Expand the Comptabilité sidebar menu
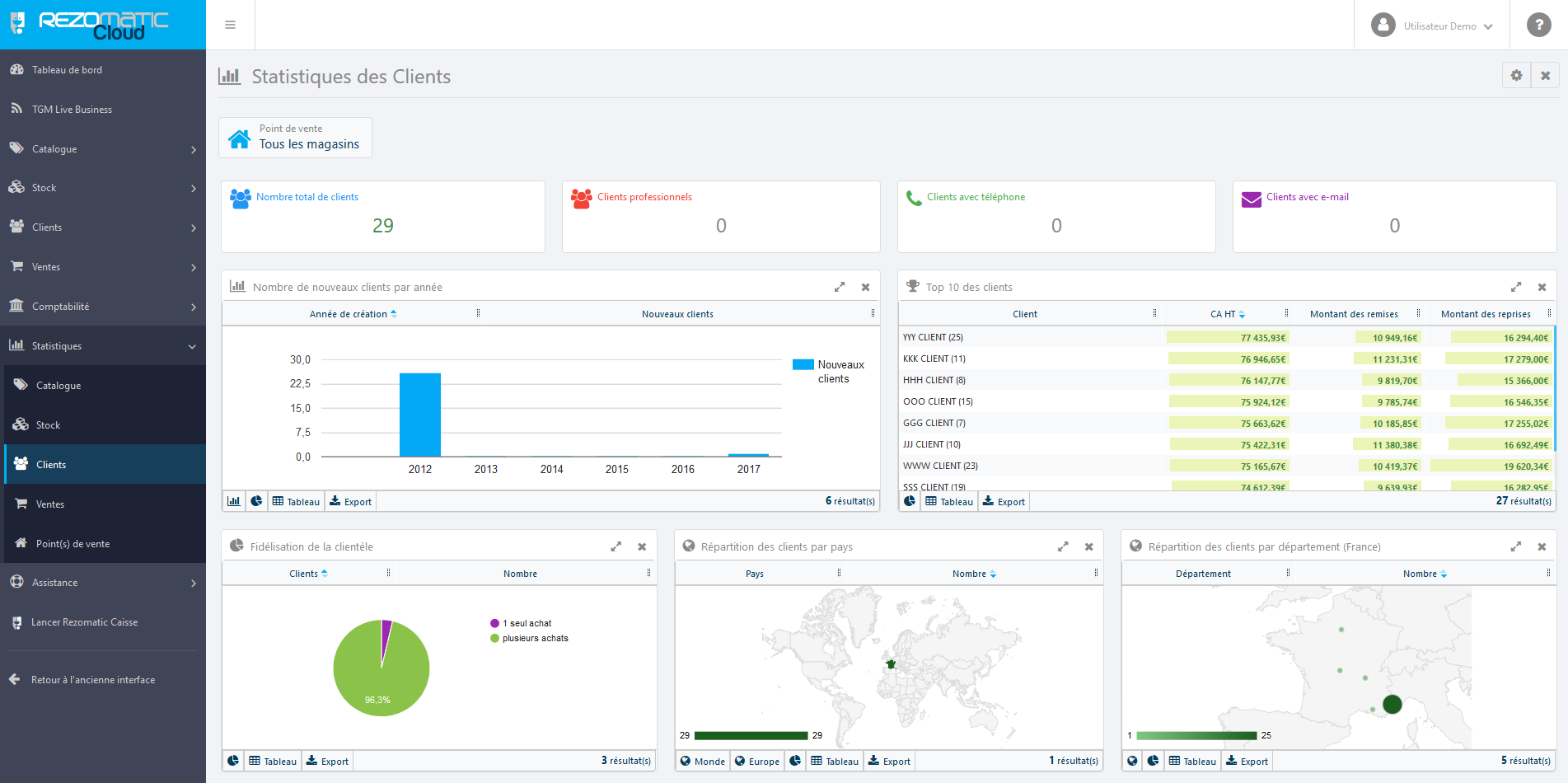 [x=103, y=307]
